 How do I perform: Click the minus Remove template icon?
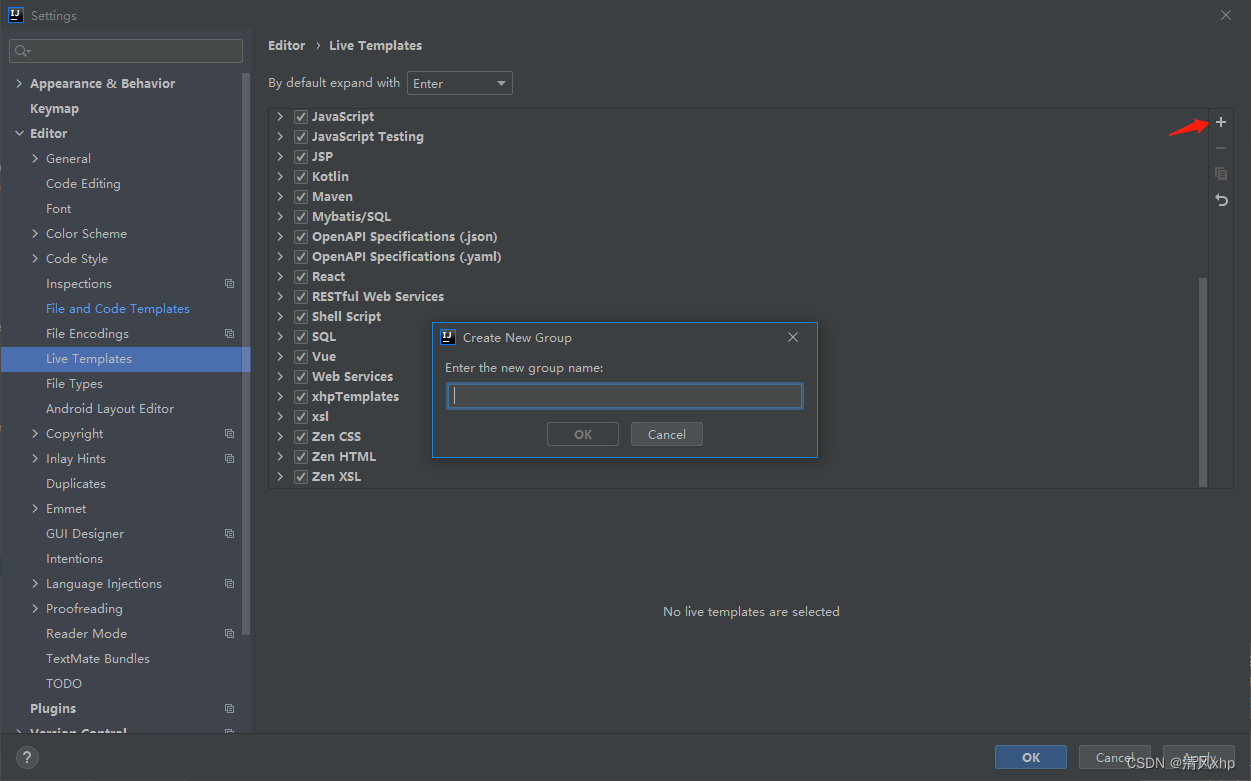[x=1220, y=148]
